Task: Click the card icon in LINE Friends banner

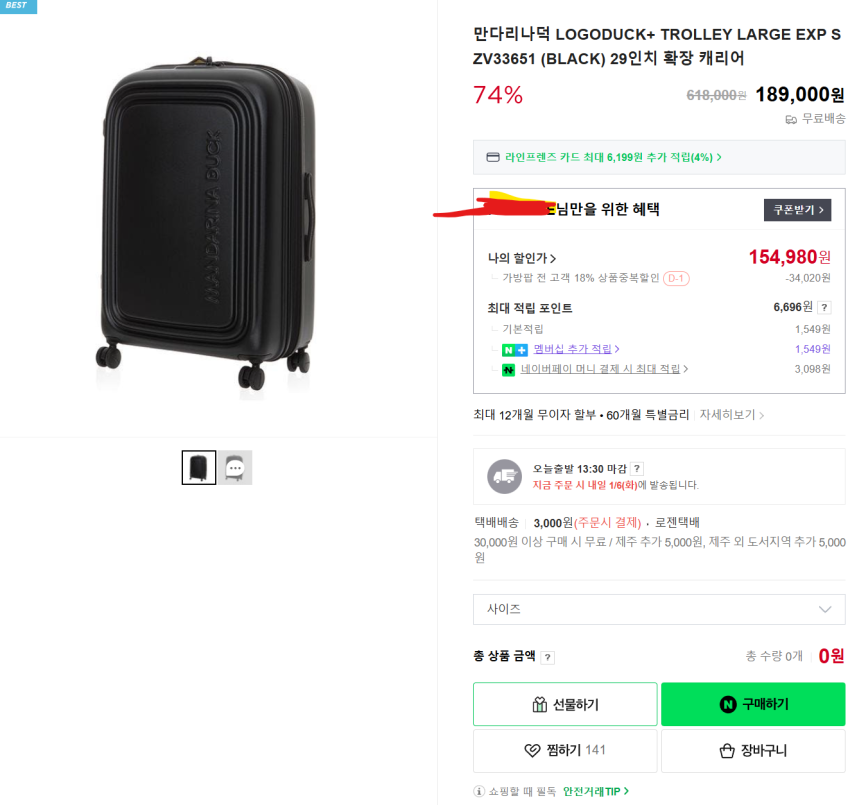Action: (492, 157)
